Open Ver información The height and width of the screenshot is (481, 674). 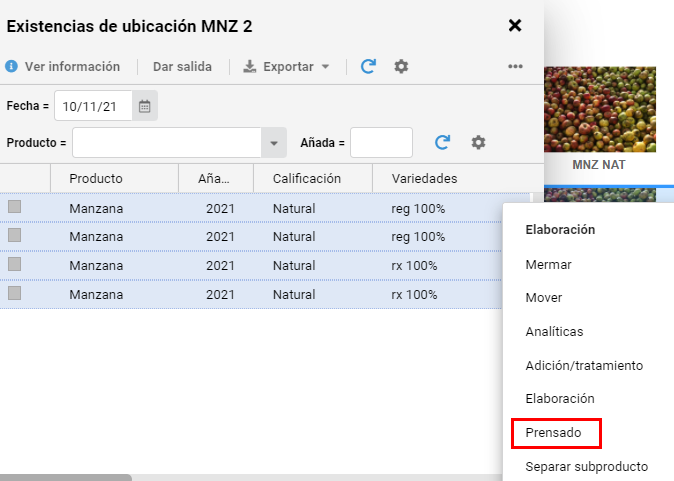pos(72,67)
